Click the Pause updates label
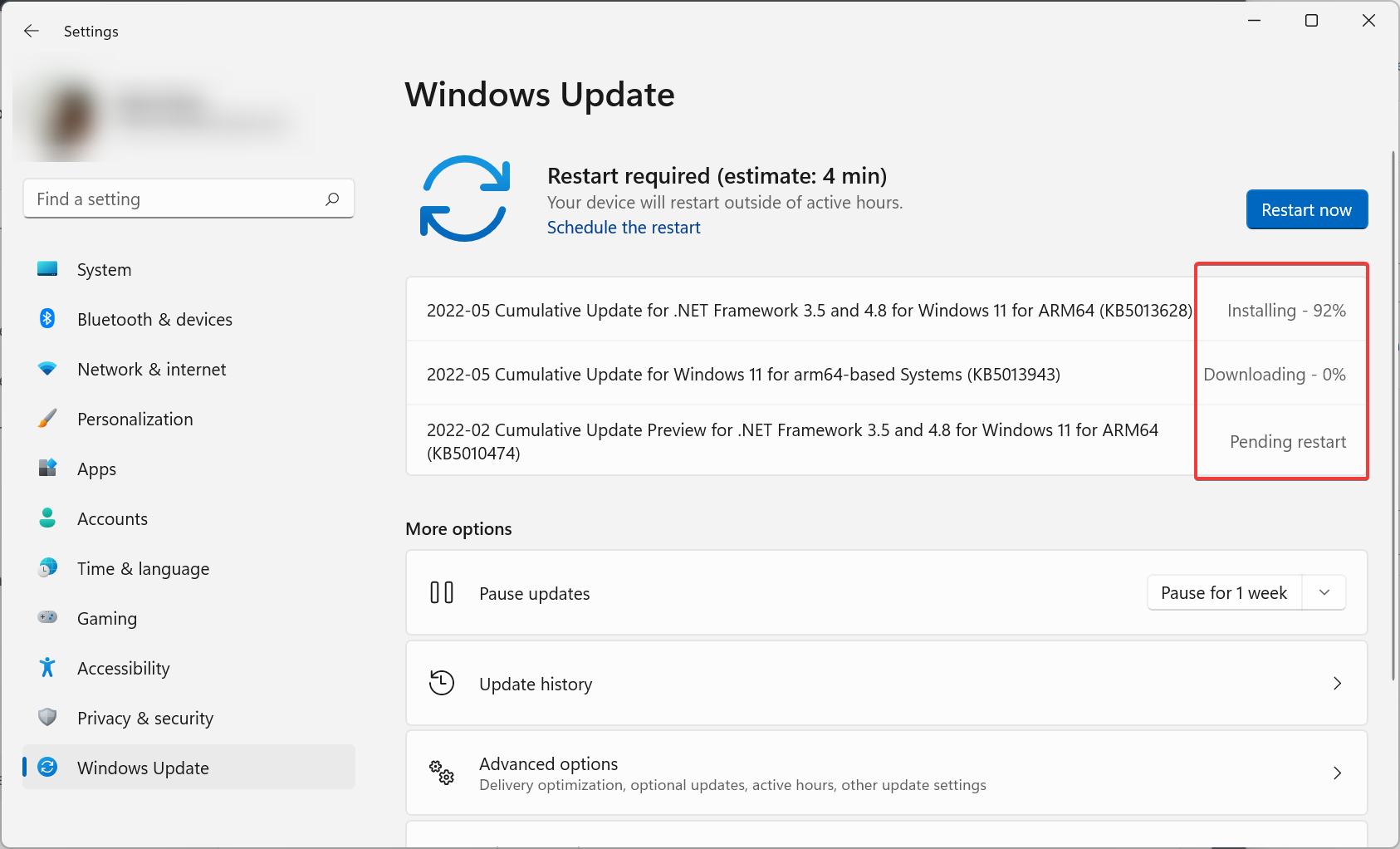 (x=534, y=593)
